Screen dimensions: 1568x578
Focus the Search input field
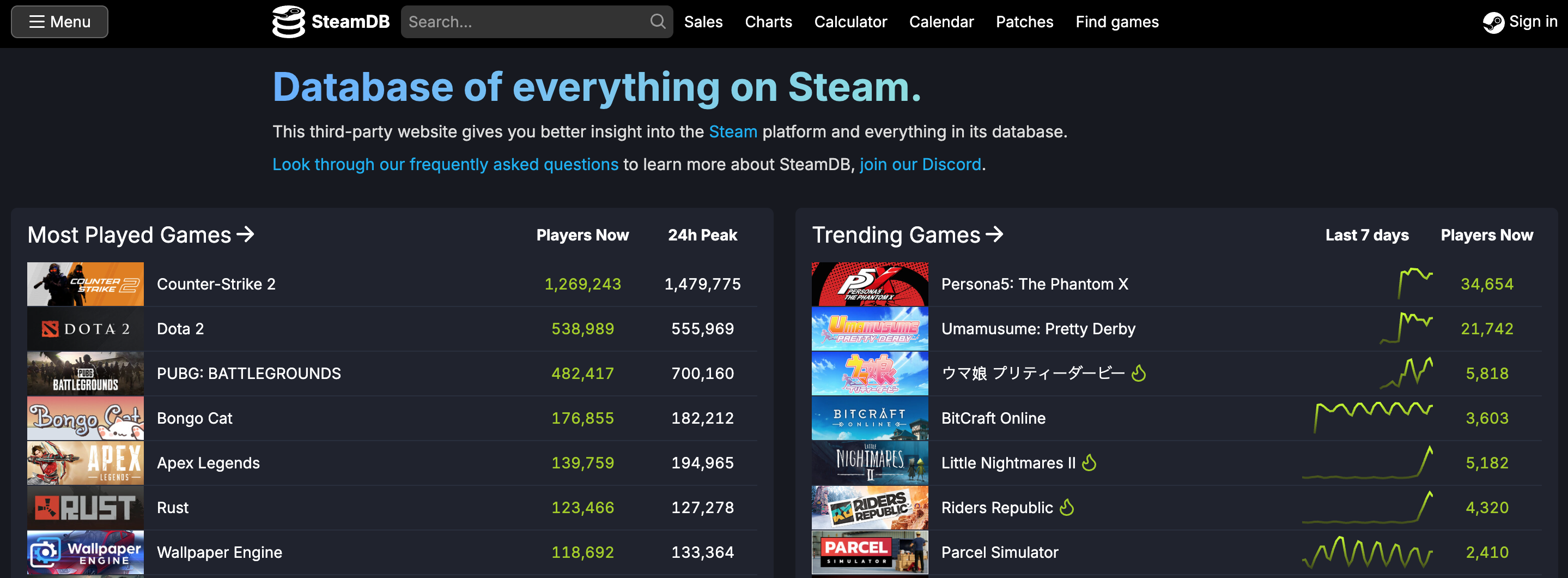pos(536,22)
